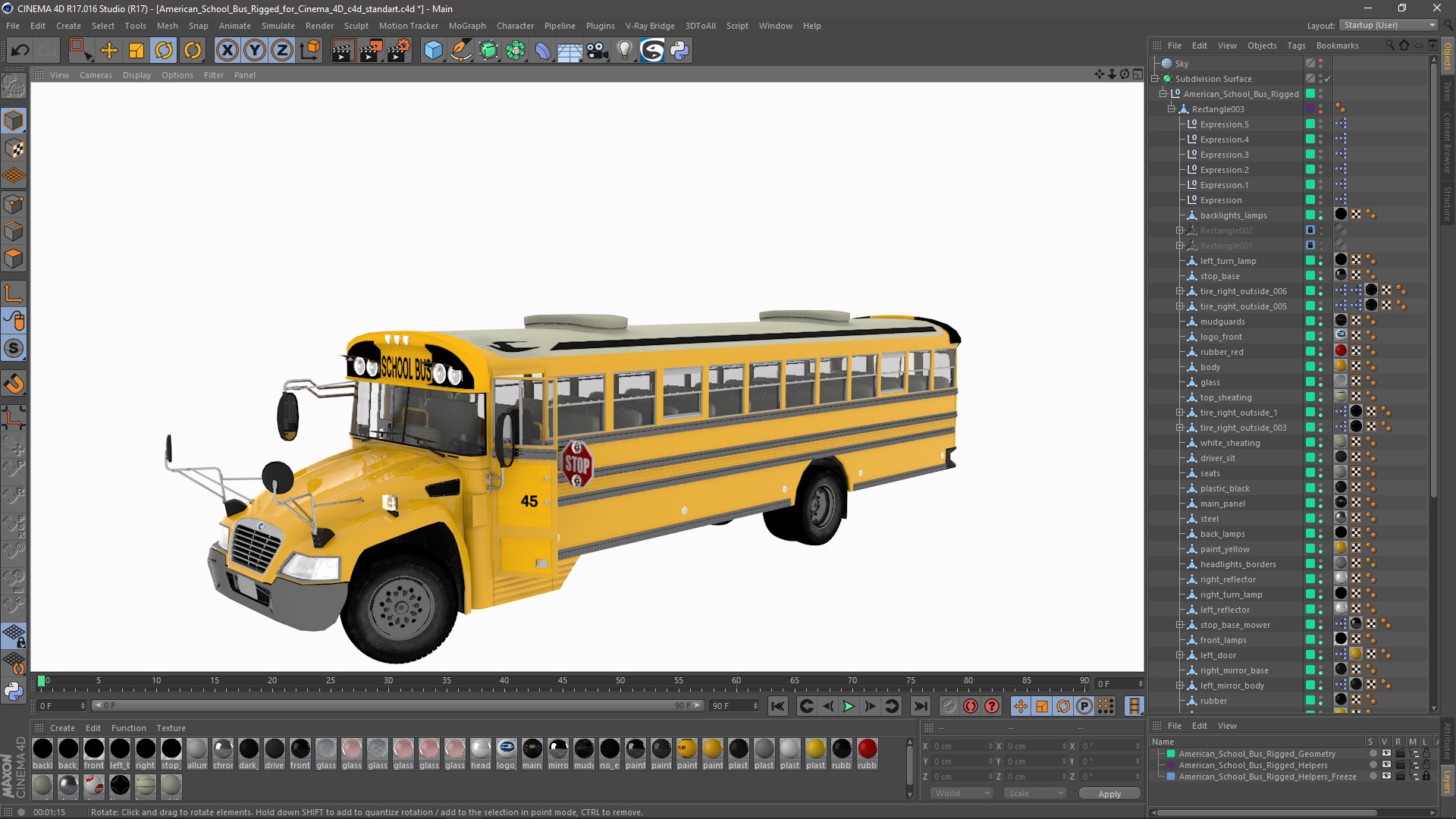Open the Structure side tab
Image resolution: width=1456 pixels, height=819 pixels.
(x=1447, y=203)
